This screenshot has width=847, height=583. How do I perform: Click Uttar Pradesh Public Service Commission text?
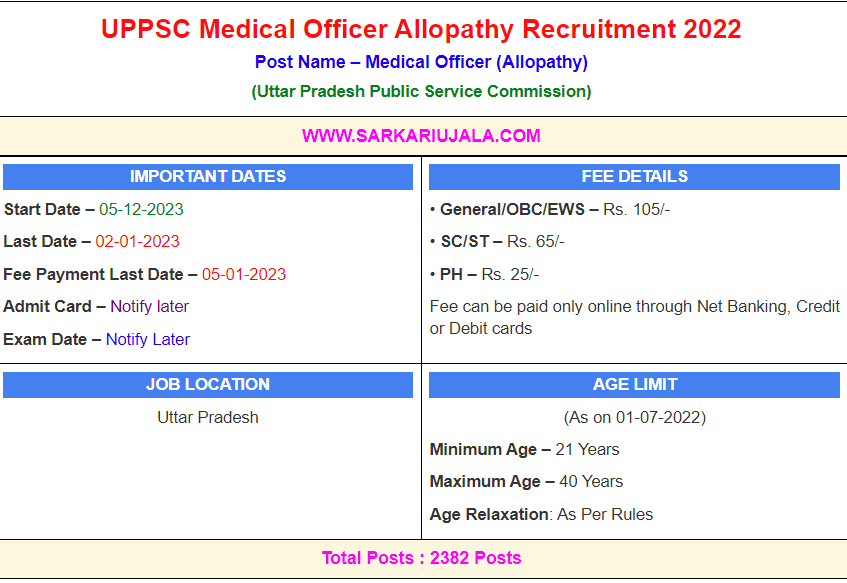421,91
